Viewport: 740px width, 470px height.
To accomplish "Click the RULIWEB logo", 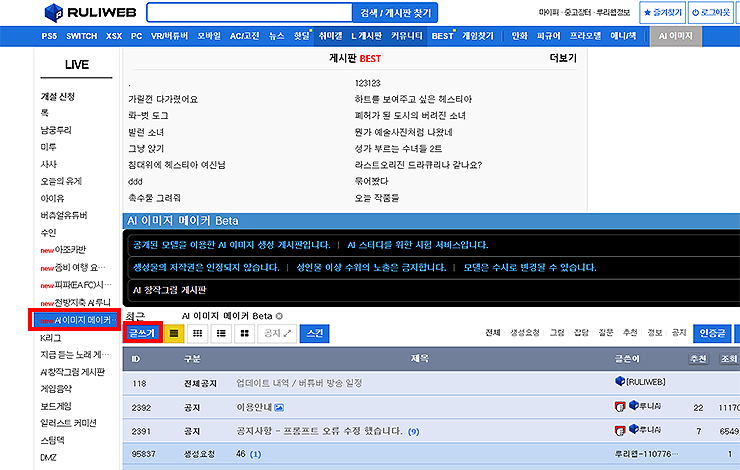I will 90,13.
